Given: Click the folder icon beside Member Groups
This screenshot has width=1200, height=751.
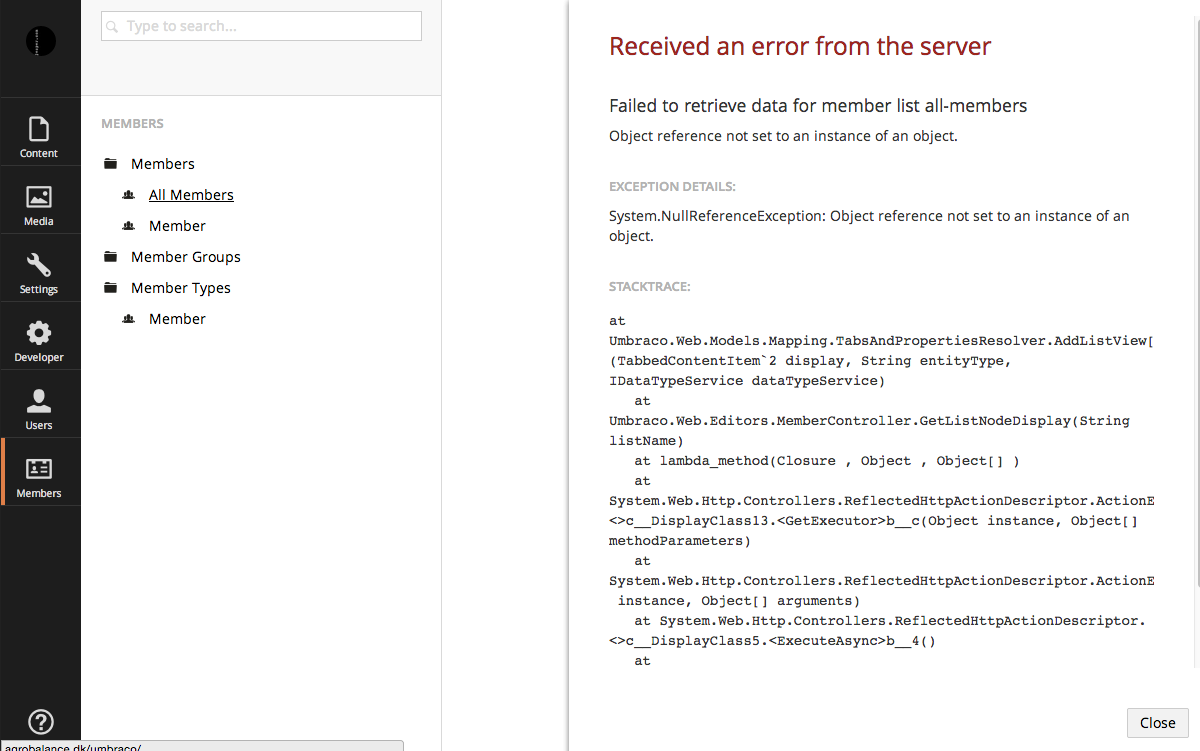Looking at the screenshot, I should pyautogui.click(x=111, y=257).
